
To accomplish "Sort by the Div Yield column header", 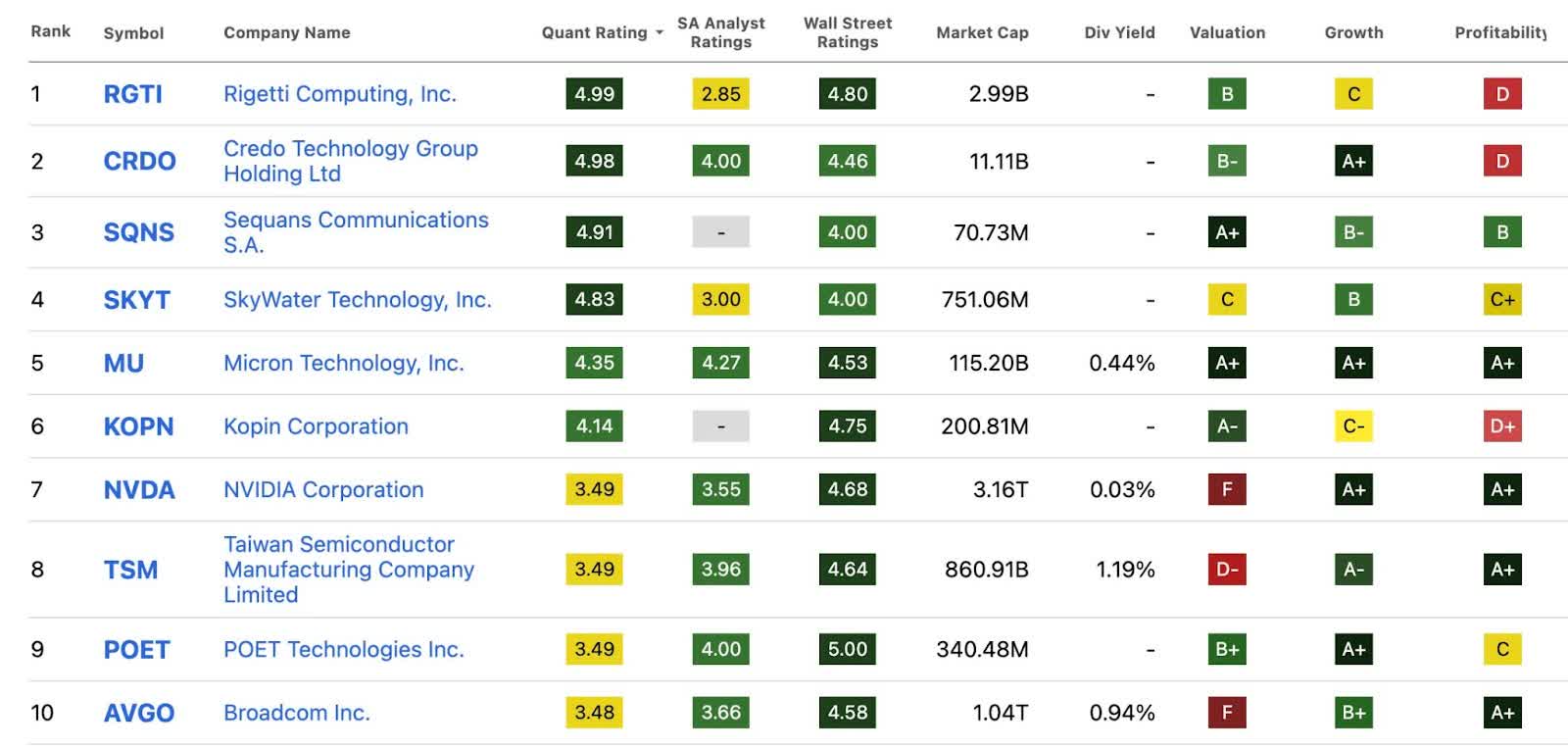I will (x=1119, y=32).
